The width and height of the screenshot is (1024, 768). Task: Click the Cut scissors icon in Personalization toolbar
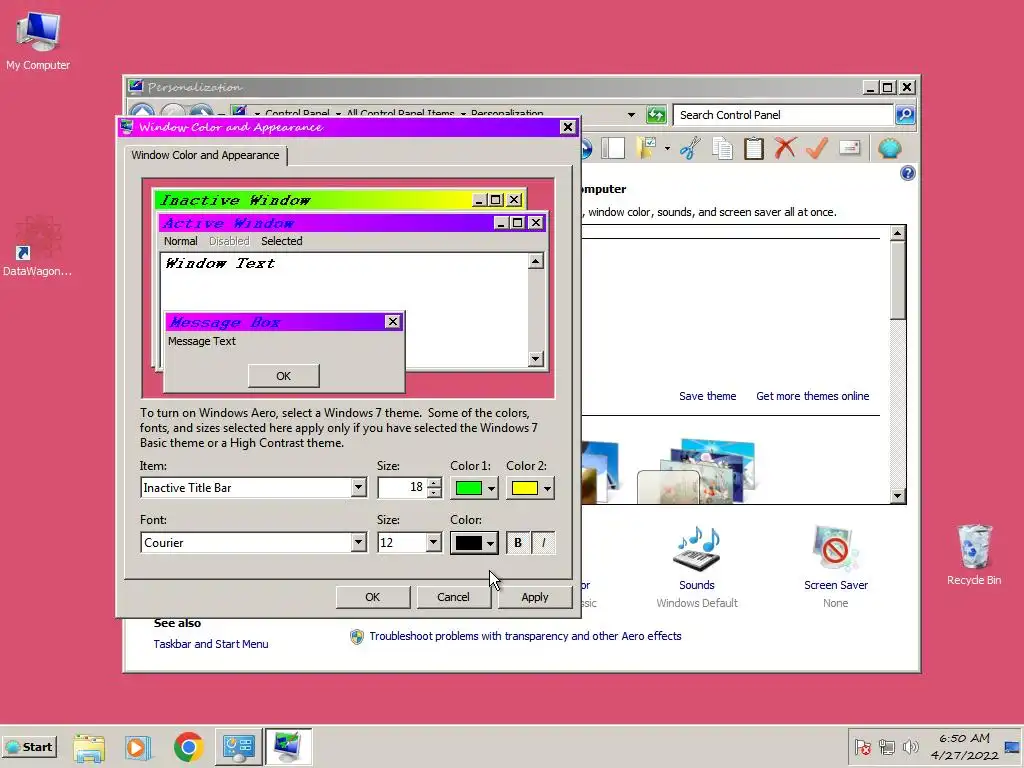tap(690, 148)
